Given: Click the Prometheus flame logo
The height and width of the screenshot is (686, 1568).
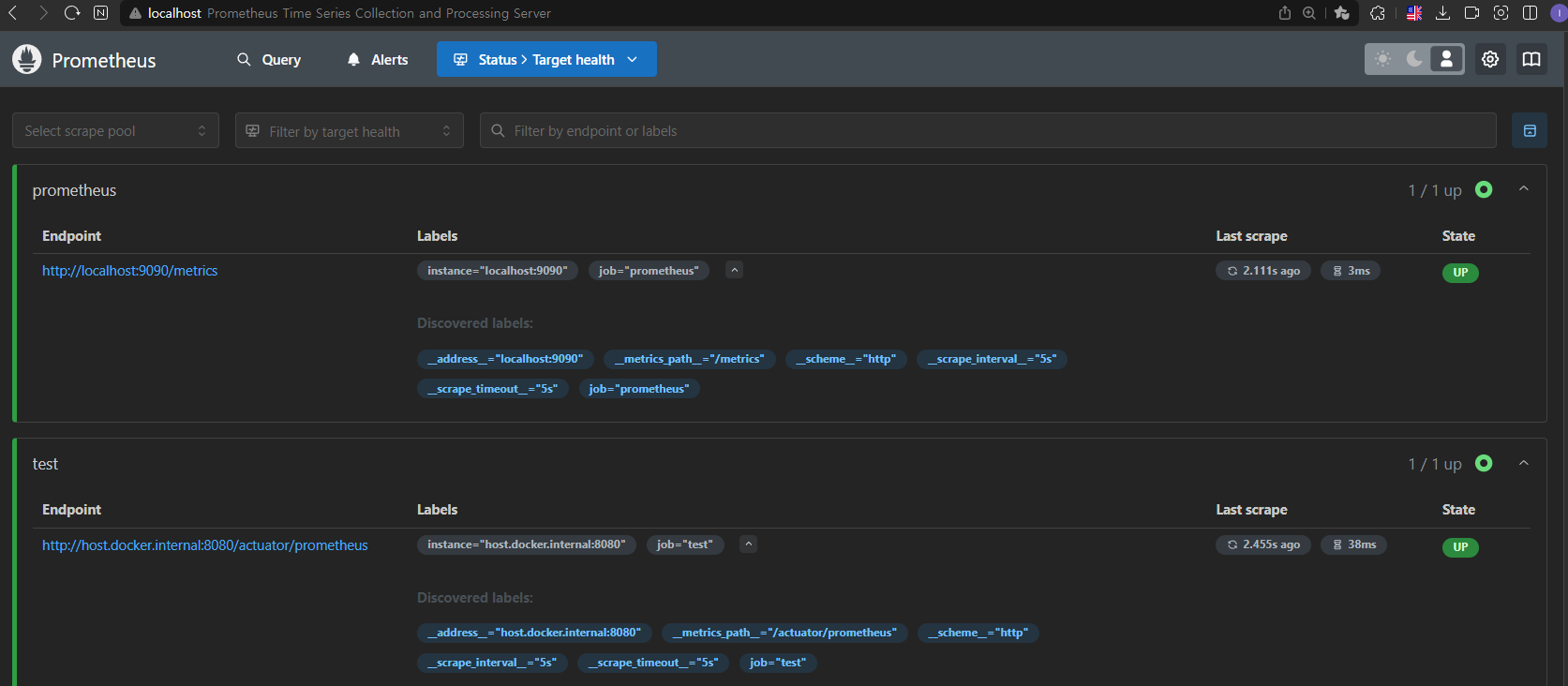Looking at the screenshot, I should tap(27, 59).
